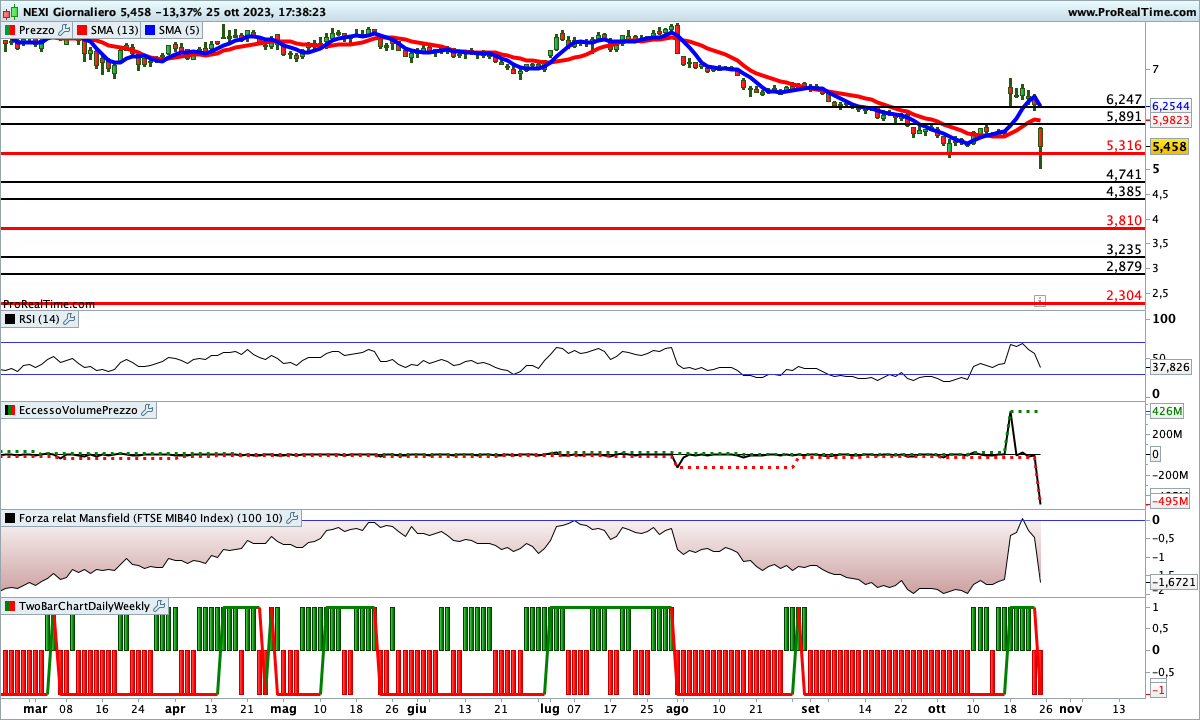The image size is (1200, 720).
Task: Click the small info icon above the 2,304 line
Action: pos(1040,299)
